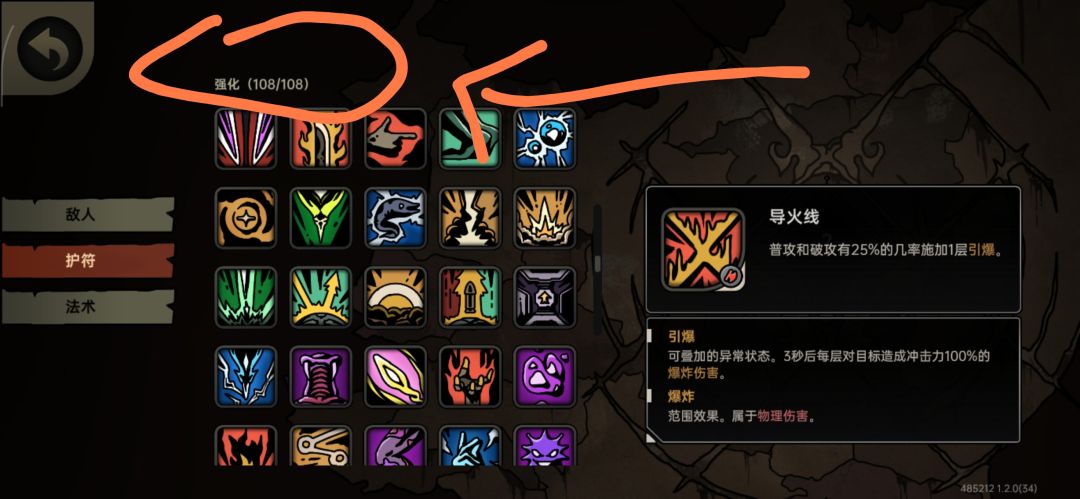
Task: Pick the blue lightning dragon charm icon
Action: click(246, 376)
